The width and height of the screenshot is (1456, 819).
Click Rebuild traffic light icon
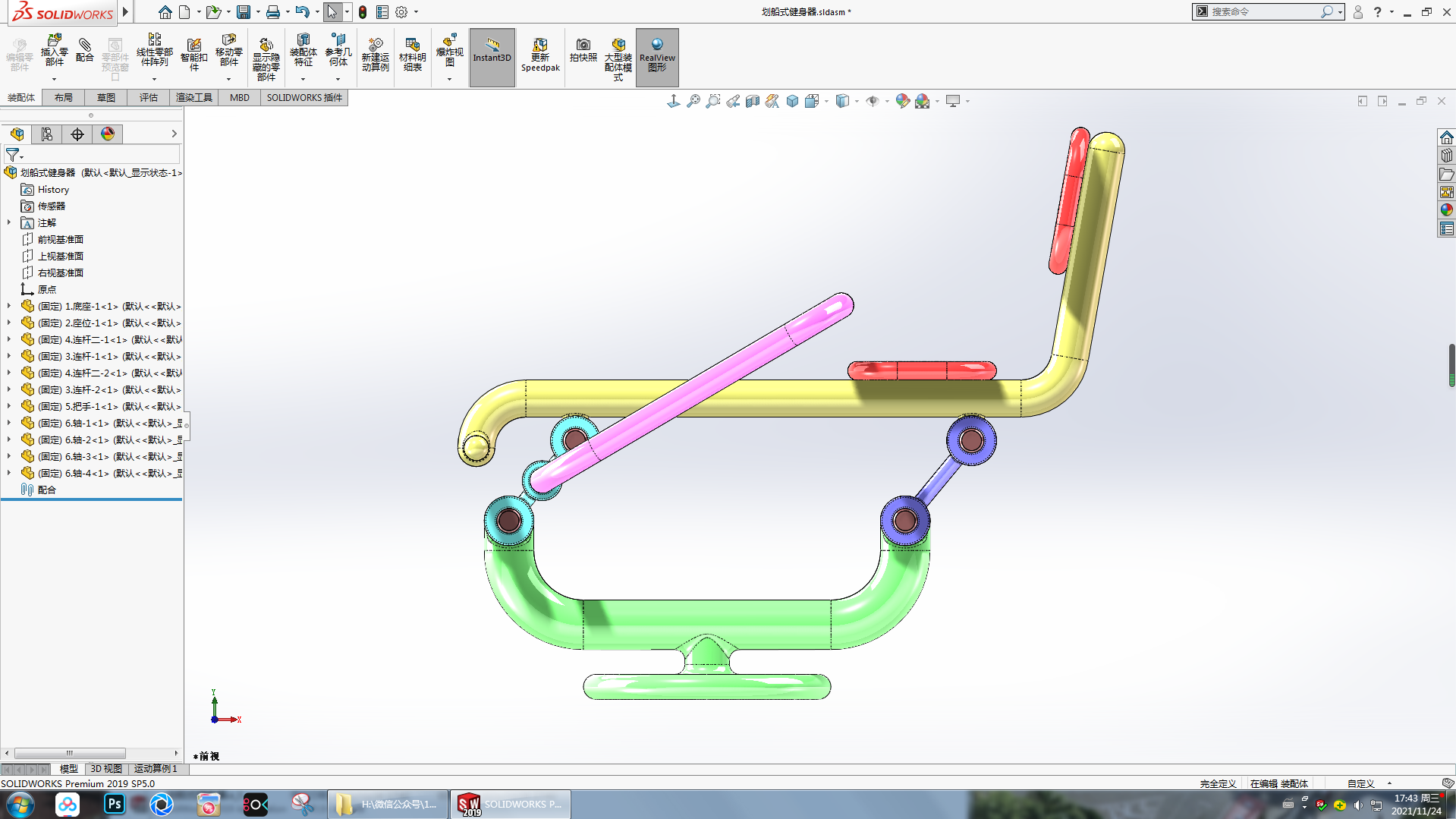363,12
